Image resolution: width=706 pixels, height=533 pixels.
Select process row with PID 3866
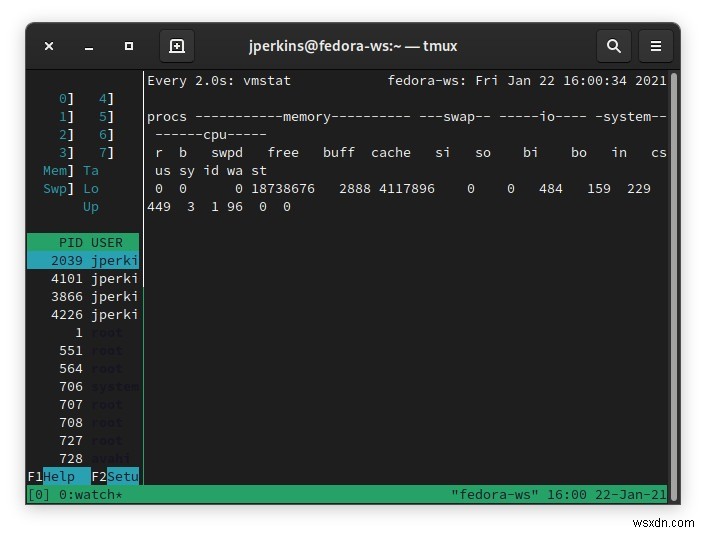[x=83, y=297]
